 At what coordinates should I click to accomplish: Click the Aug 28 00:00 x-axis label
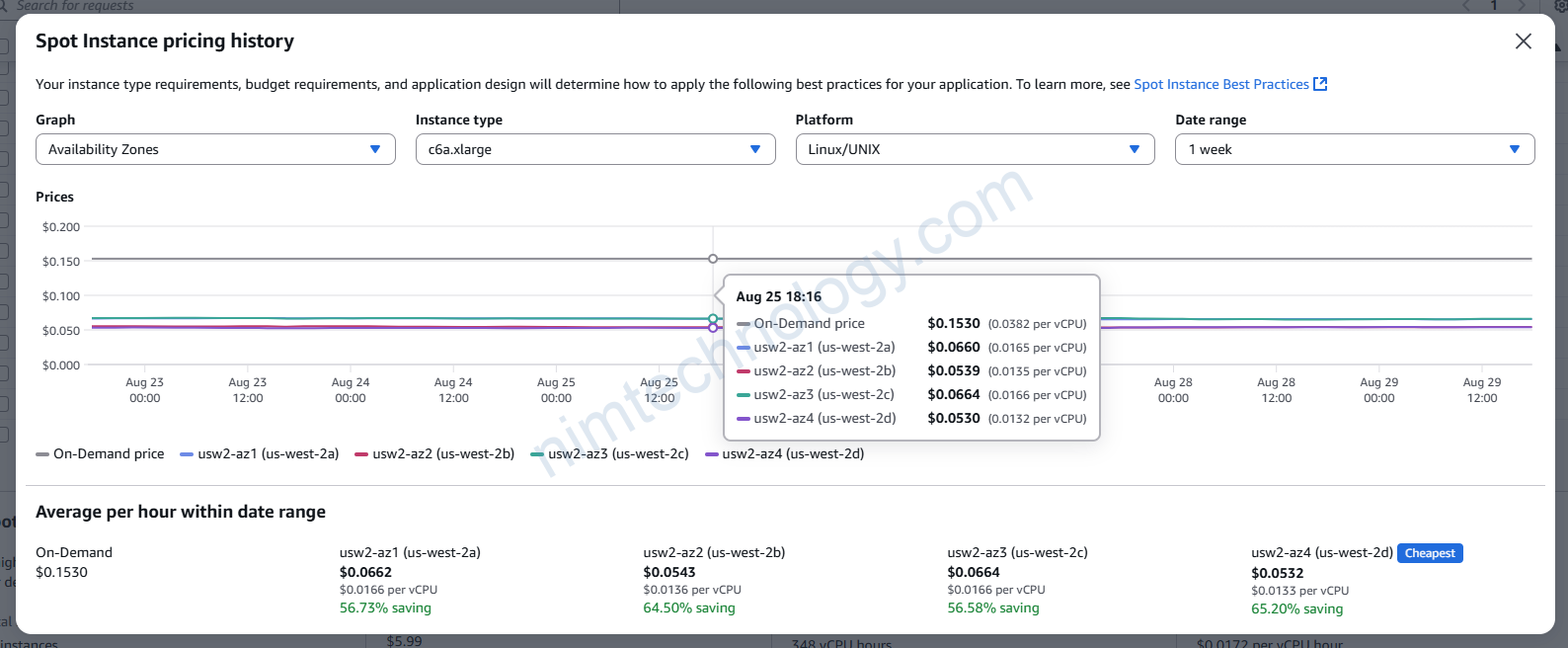point(1173,390)
